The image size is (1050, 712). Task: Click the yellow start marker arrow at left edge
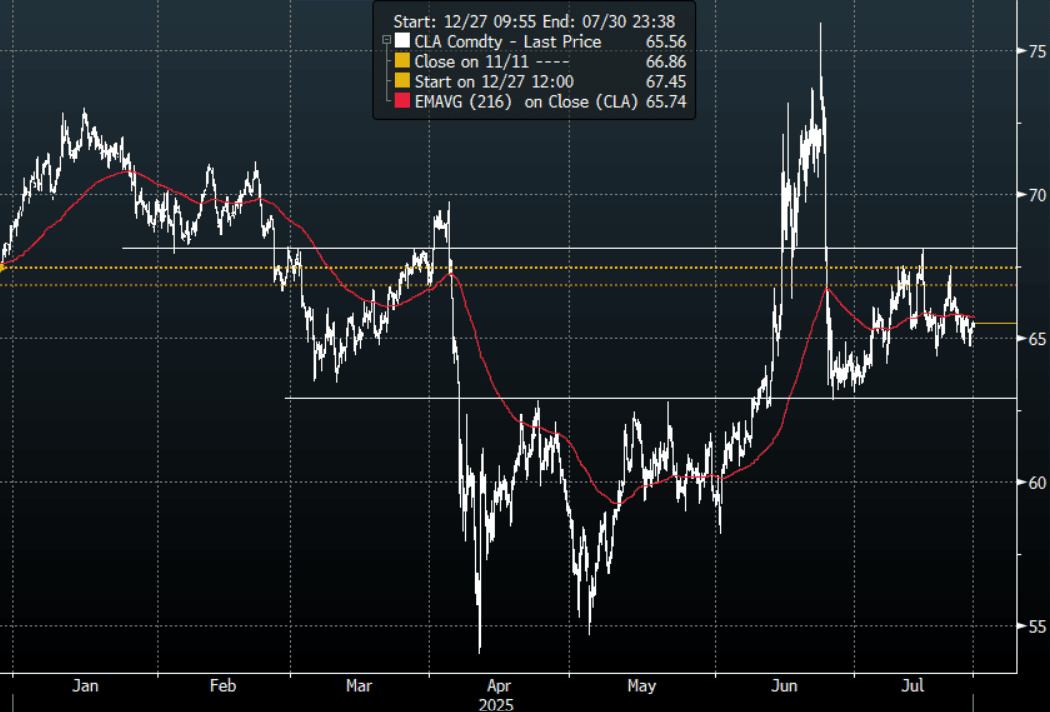click(3, 268)
